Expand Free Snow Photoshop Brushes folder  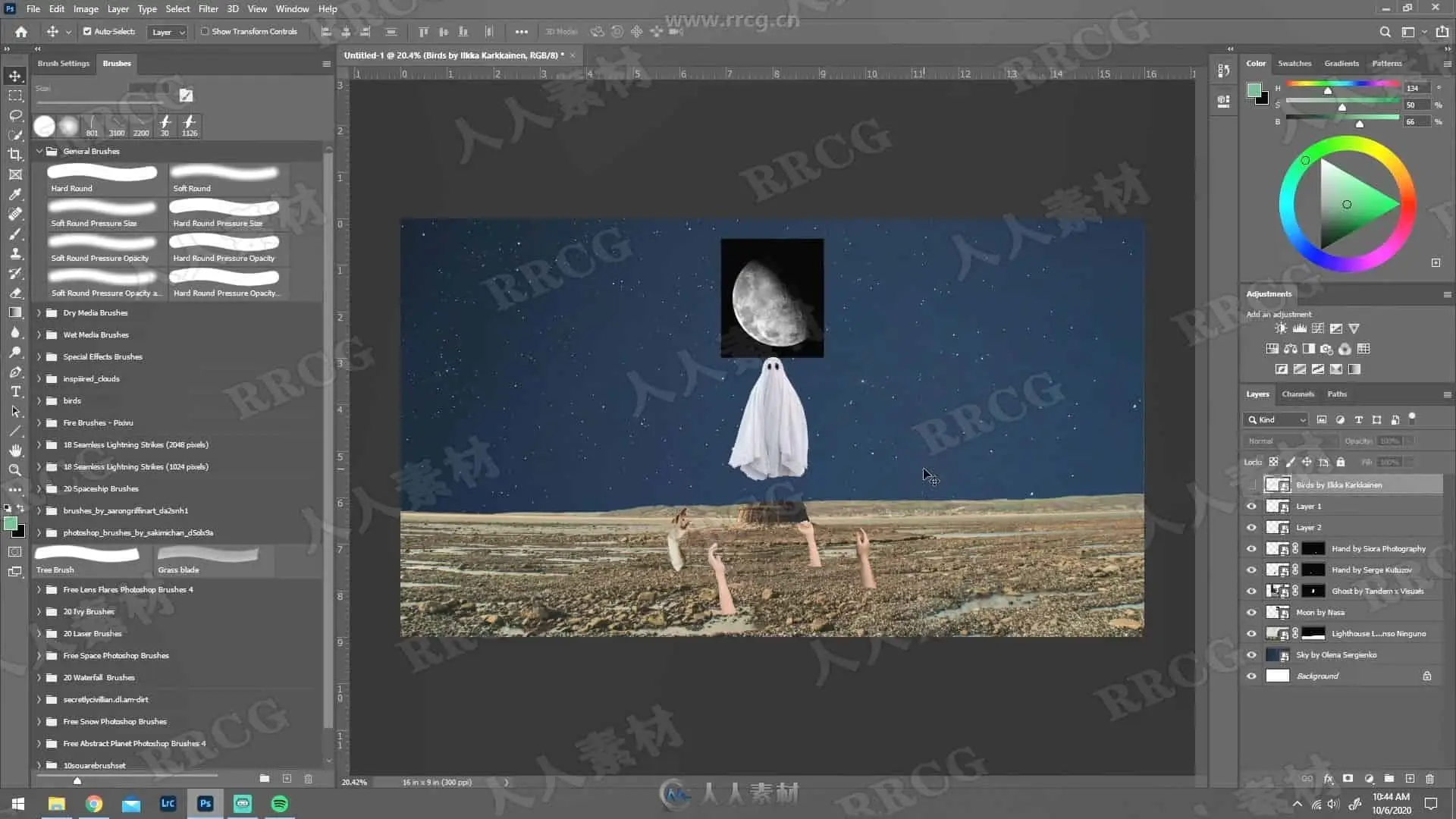click(x=39, y=721)
